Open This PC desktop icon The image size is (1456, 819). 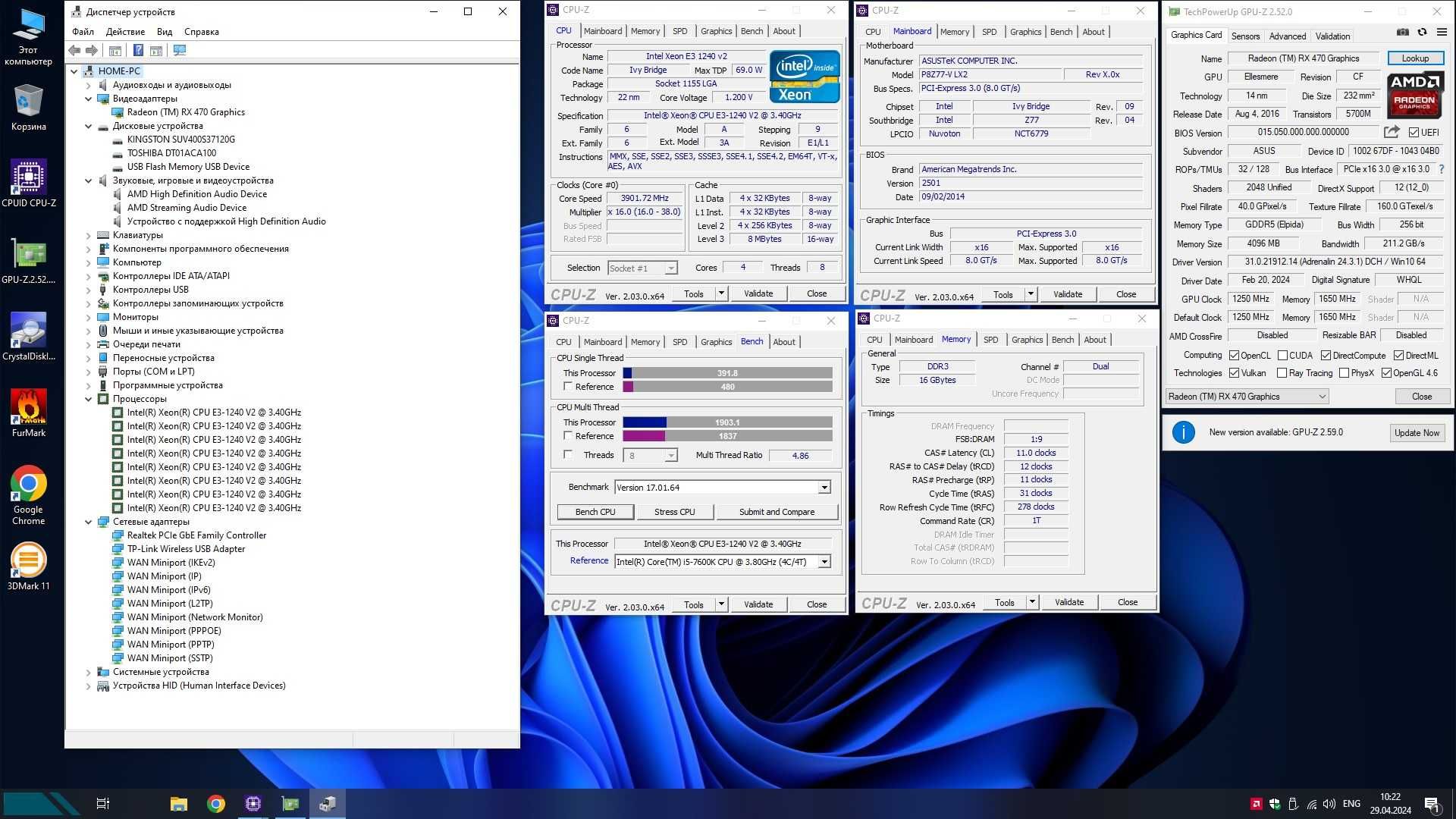tap(28, 36)
